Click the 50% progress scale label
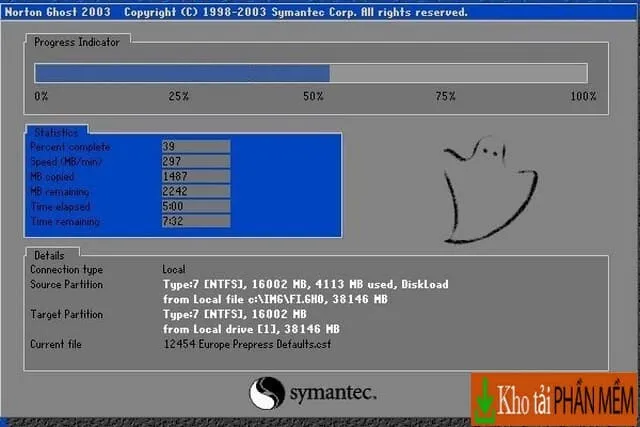Screen dimensions: 640x427 (313, 96)
